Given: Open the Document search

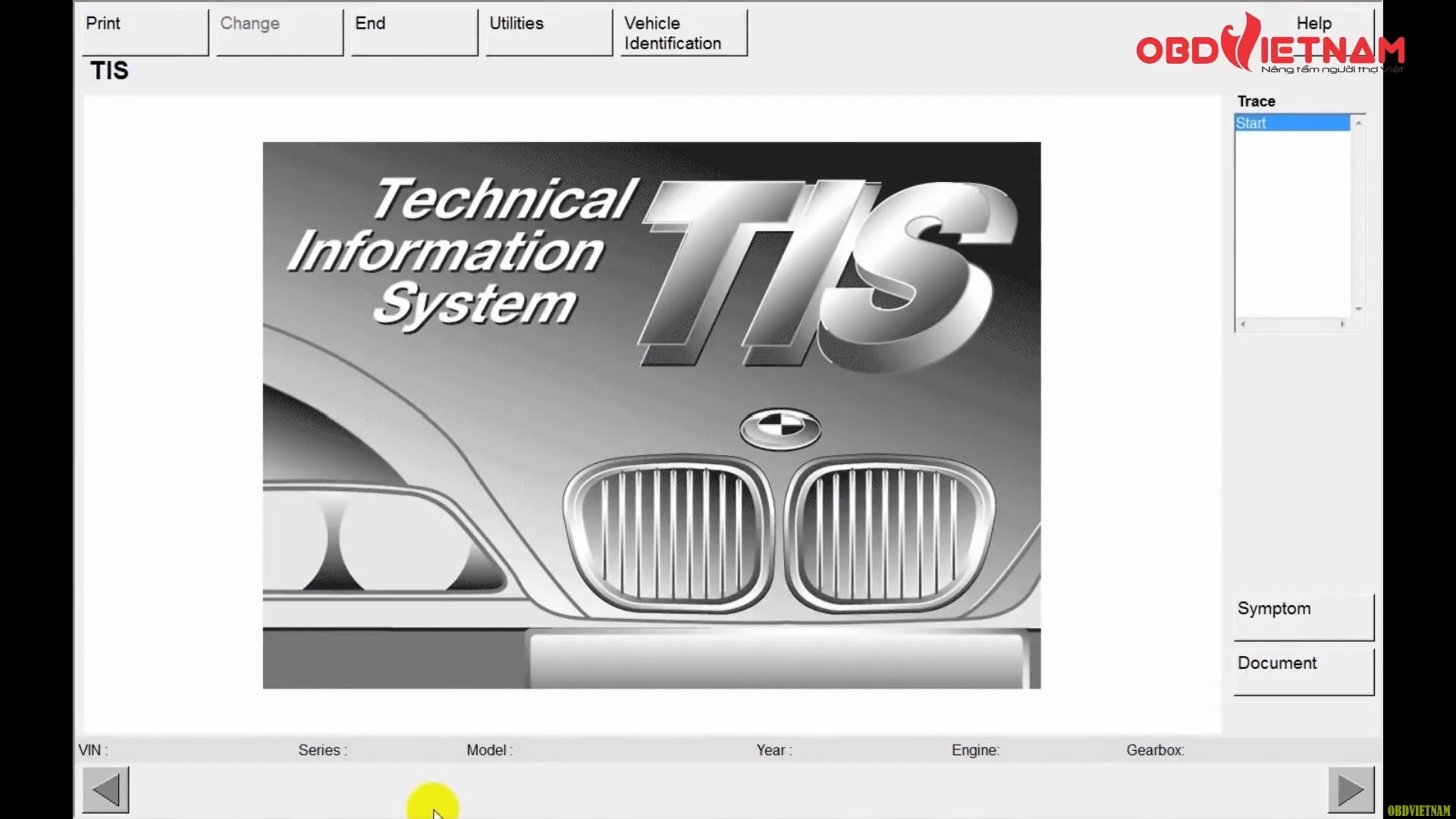Looking at the screenshot, I should coord(1304,671).
